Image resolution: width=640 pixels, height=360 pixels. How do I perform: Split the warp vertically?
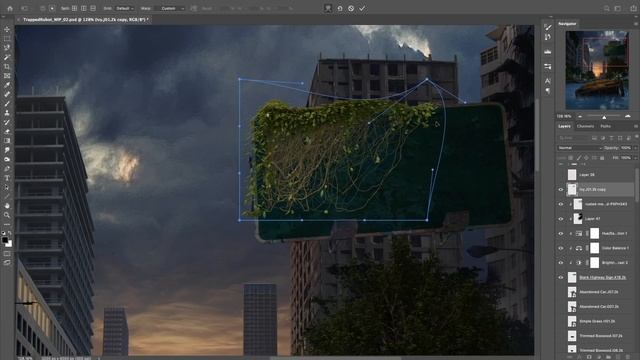click(84, 8)
